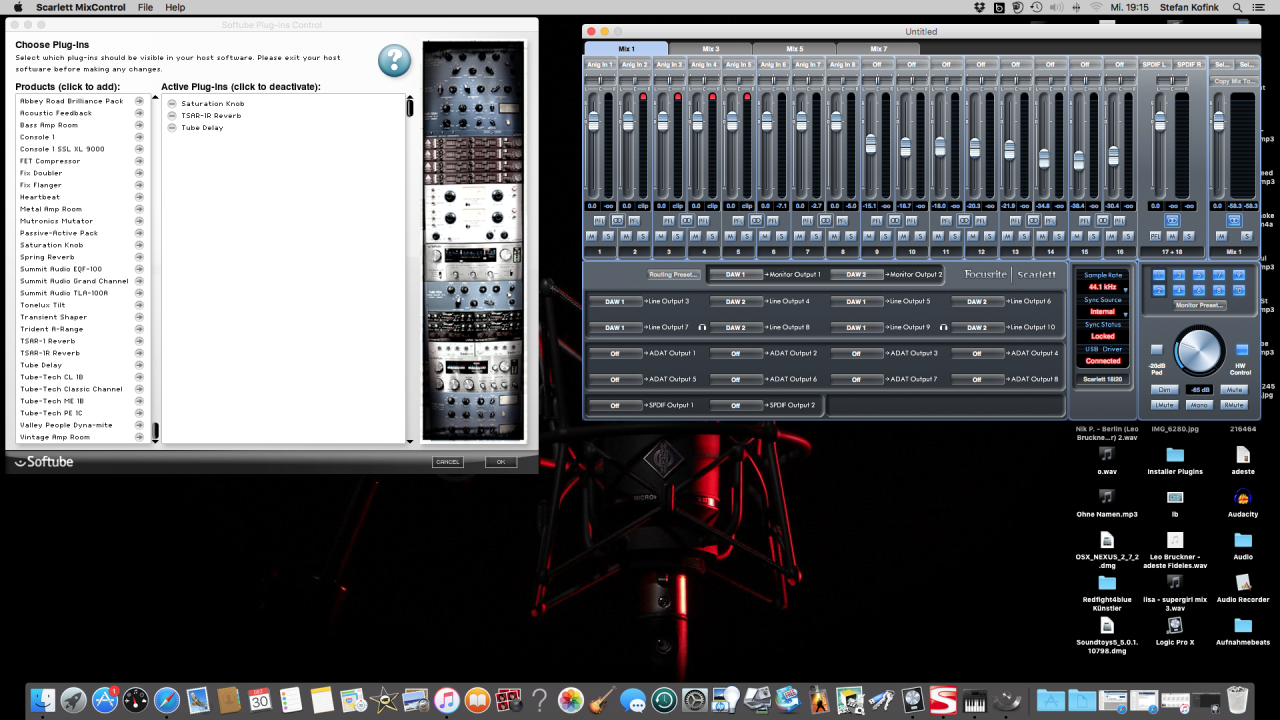Click the headphone icon beside Line Output 7
This screenshot has width=1280, height=720.
[703, 327]
